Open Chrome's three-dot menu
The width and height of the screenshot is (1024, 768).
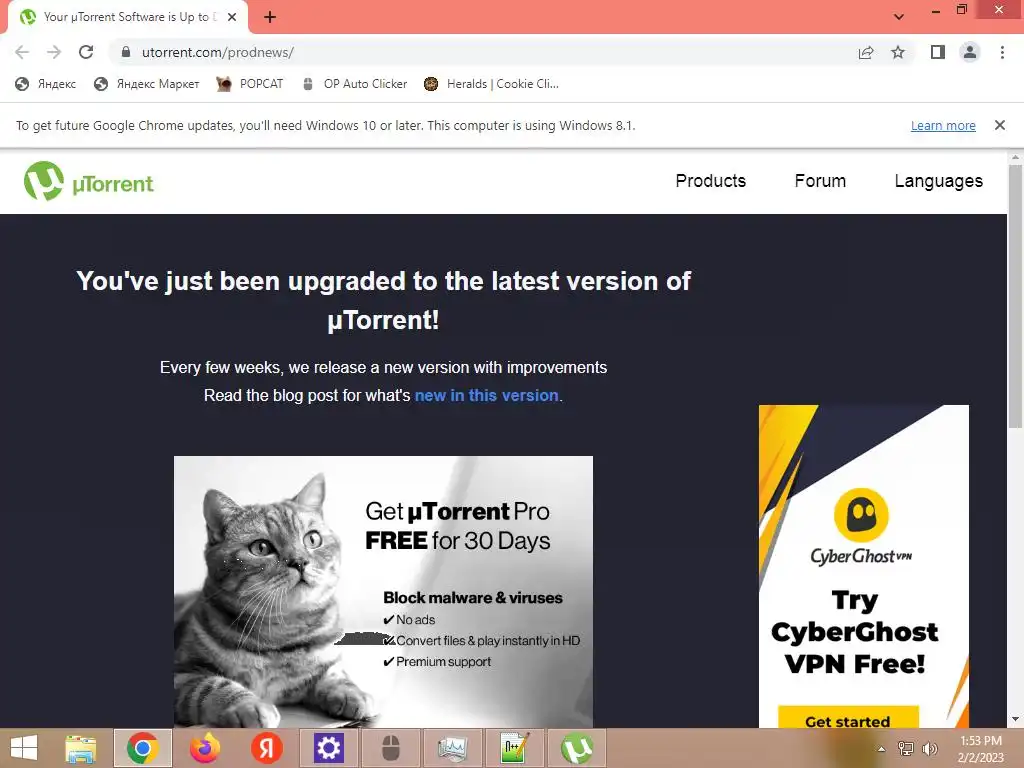tap(1002, 52)
